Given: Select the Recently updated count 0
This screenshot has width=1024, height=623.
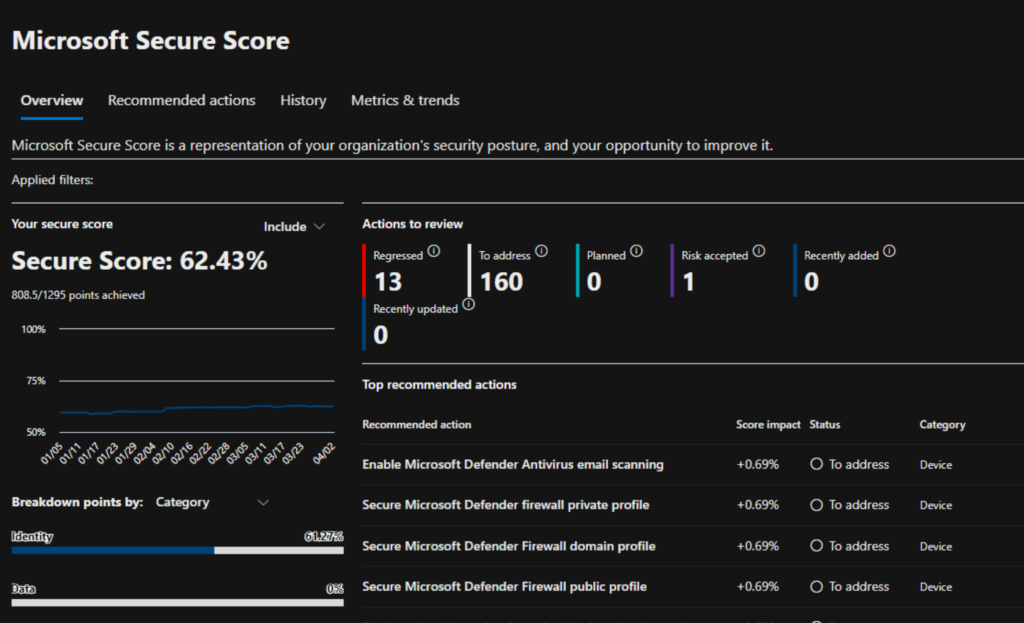Looking at the screenshot, I should tap(381, 336).
